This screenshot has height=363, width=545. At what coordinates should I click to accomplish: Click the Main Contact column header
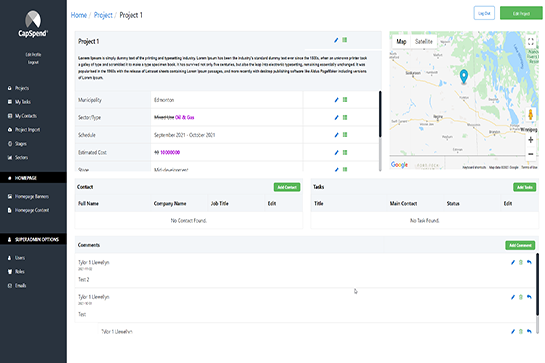(403, 203)
